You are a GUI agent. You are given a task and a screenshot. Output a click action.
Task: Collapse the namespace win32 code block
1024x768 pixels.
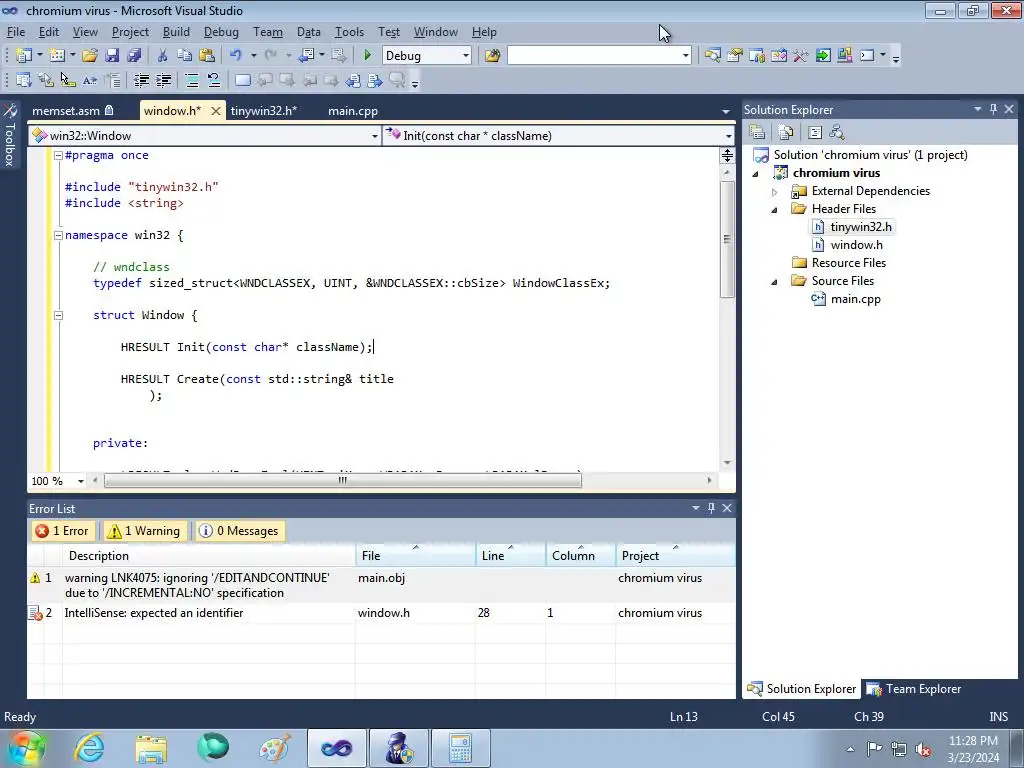(x=58, y=235)
